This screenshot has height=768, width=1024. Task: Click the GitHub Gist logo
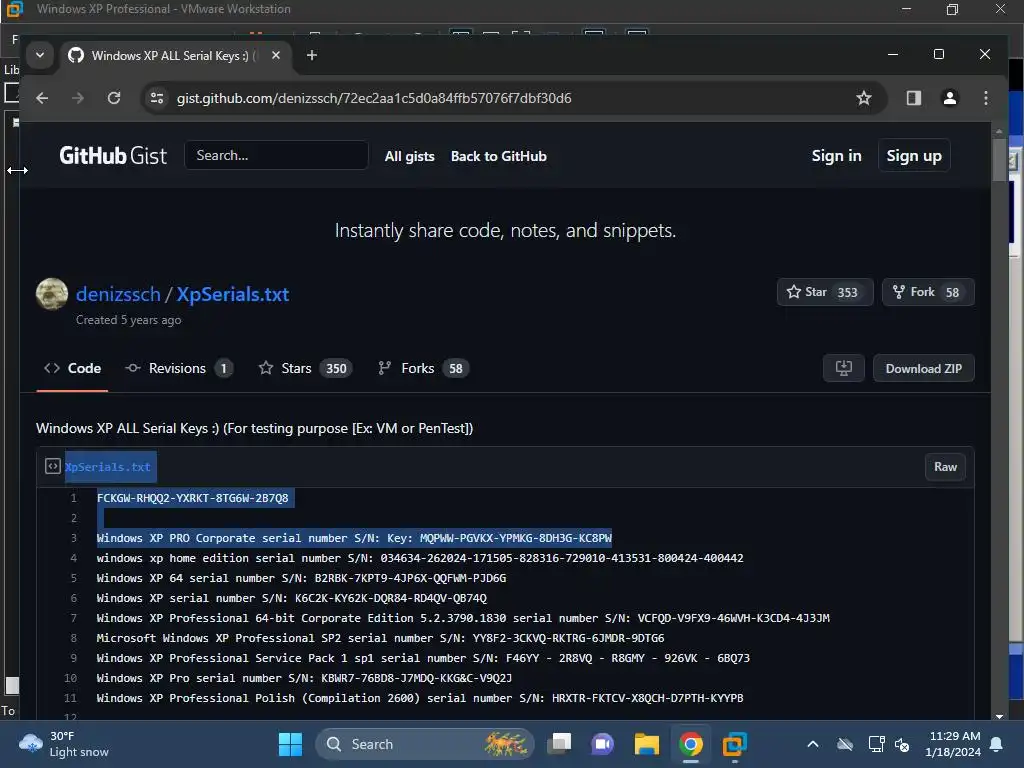(x=113, y=155)
